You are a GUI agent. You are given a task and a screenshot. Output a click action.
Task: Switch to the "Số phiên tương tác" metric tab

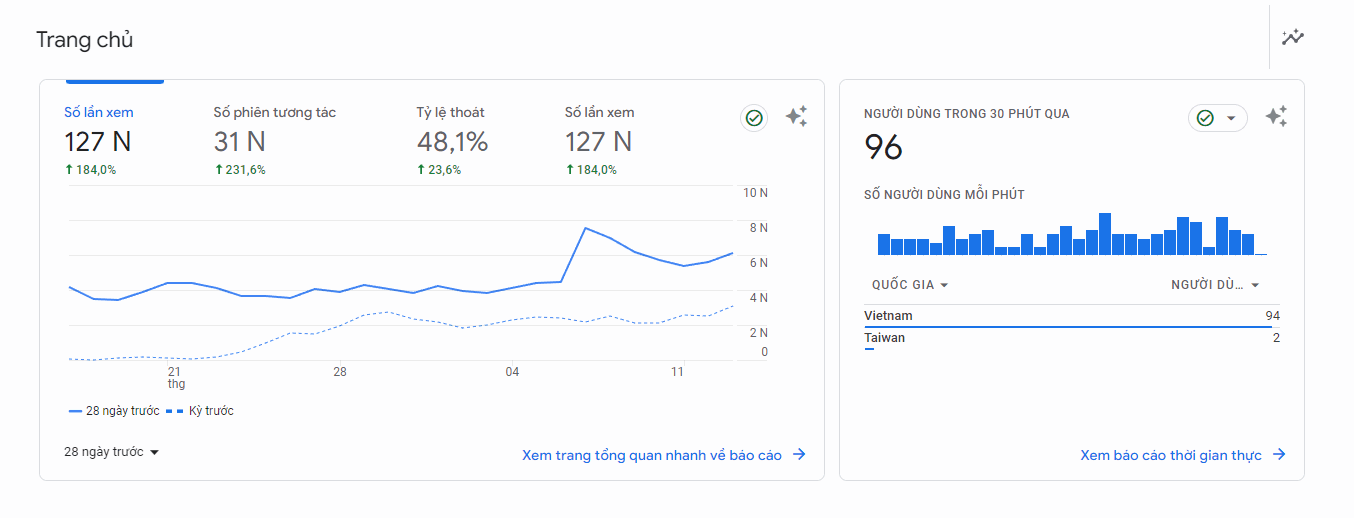click(x=274, y=140)
